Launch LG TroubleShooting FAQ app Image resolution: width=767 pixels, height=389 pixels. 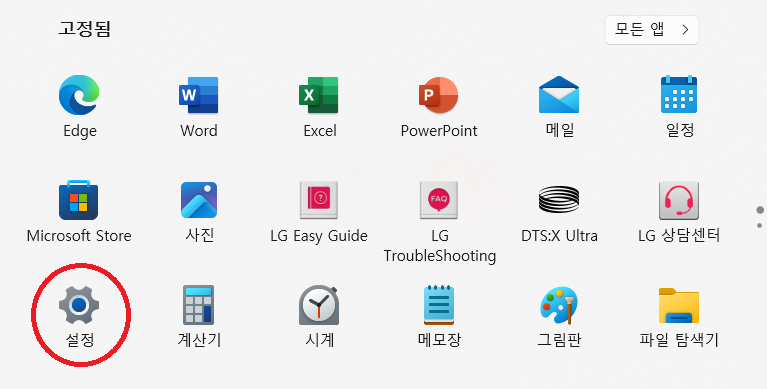click(439, 200)
